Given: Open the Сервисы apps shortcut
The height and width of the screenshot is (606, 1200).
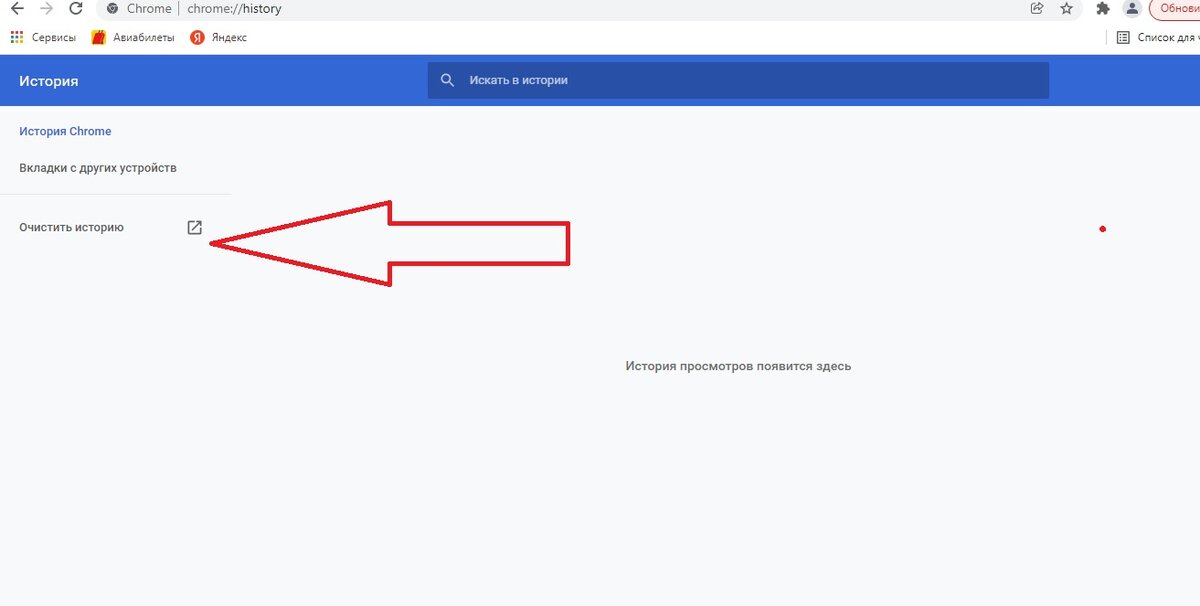Looking at the screenshot, I should [43, 37].
